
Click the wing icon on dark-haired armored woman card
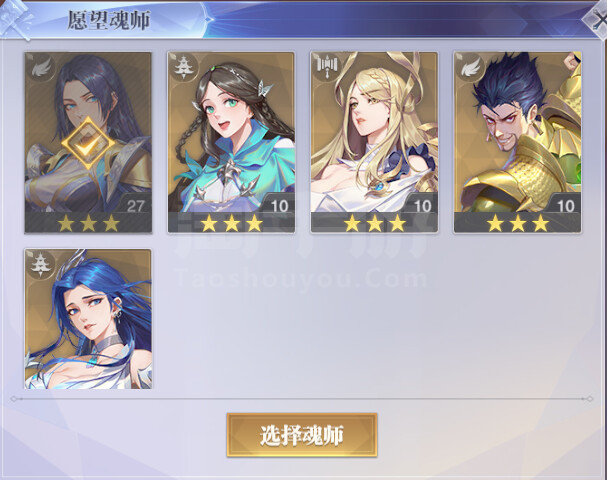point(41,69)
